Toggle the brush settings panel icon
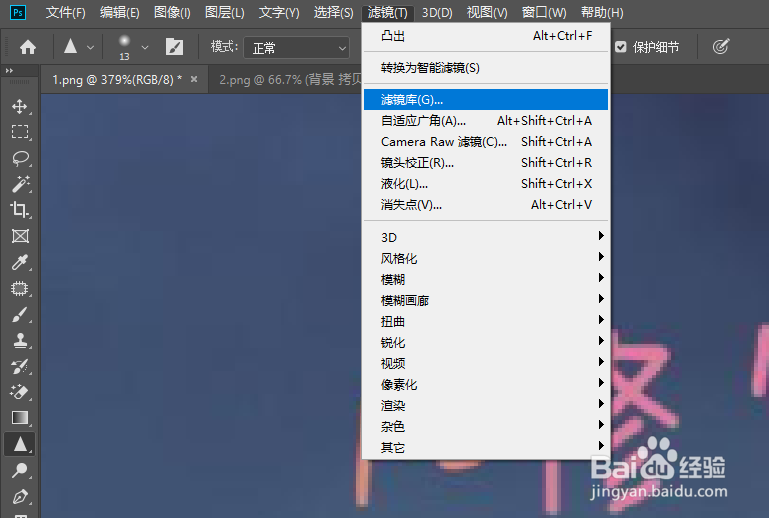The height and width of the screenshot is (518, 769). pos(174,47)
